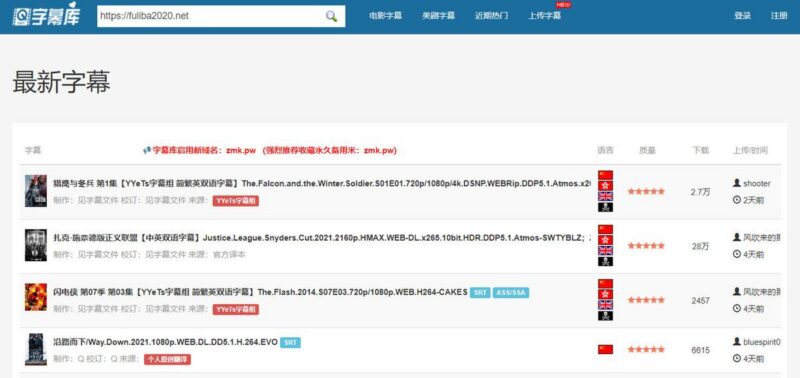Click UK flag icon in Falcon row

coord(606,196)
